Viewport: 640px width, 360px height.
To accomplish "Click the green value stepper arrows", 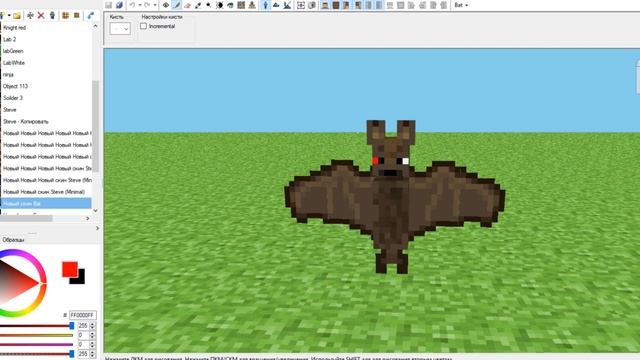I will click(x=92, y=335).
